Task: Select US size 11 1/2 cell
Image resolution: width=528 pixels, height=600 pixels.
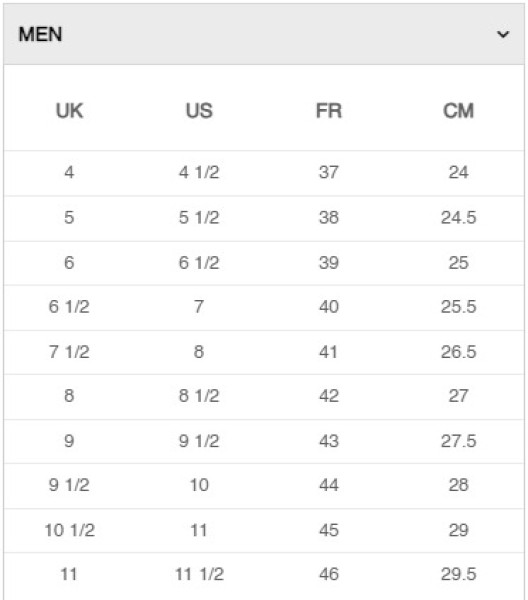Action: [x=199, y=574]
